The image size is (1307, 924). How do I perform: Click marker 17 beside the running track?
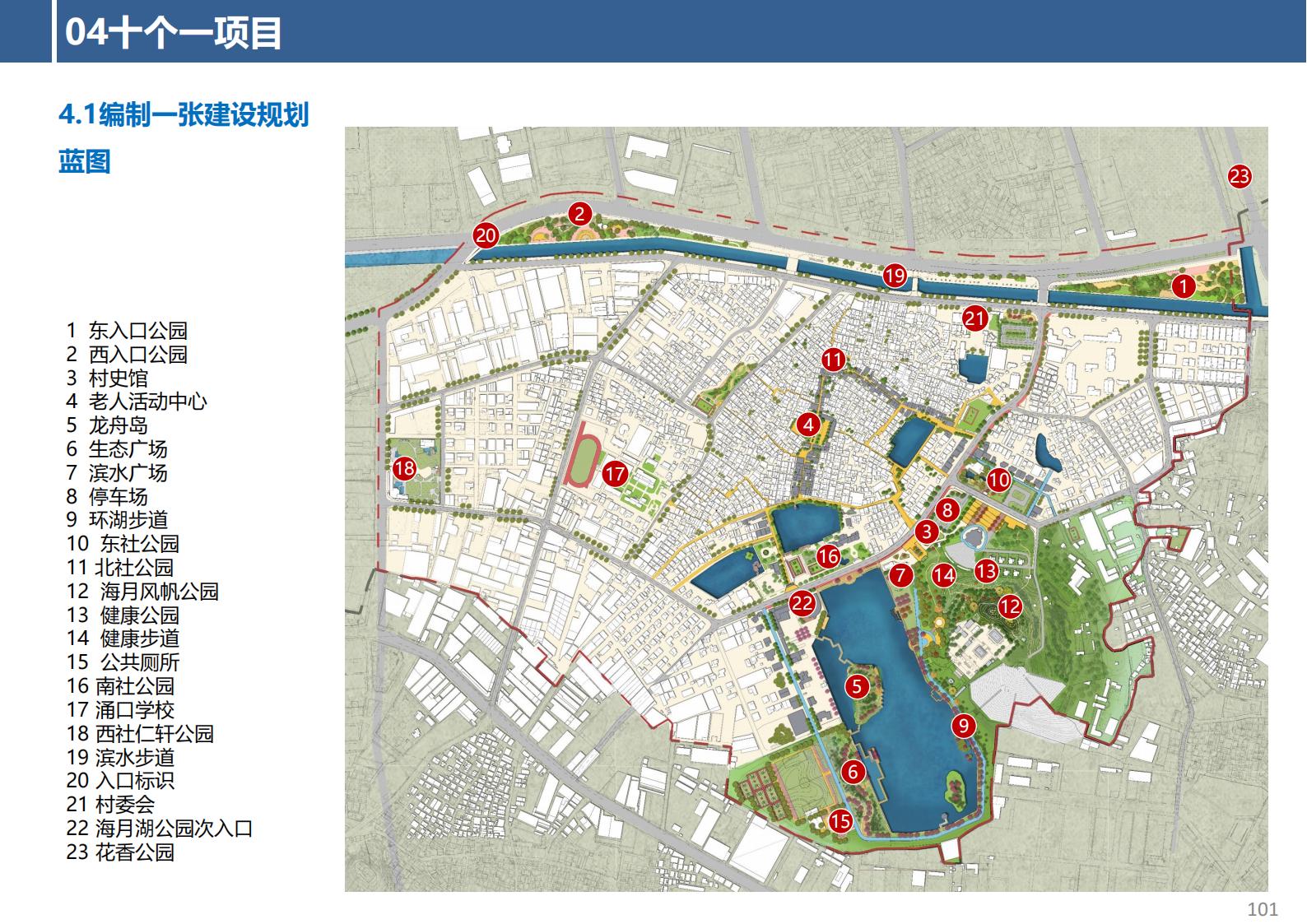point(615,473)
